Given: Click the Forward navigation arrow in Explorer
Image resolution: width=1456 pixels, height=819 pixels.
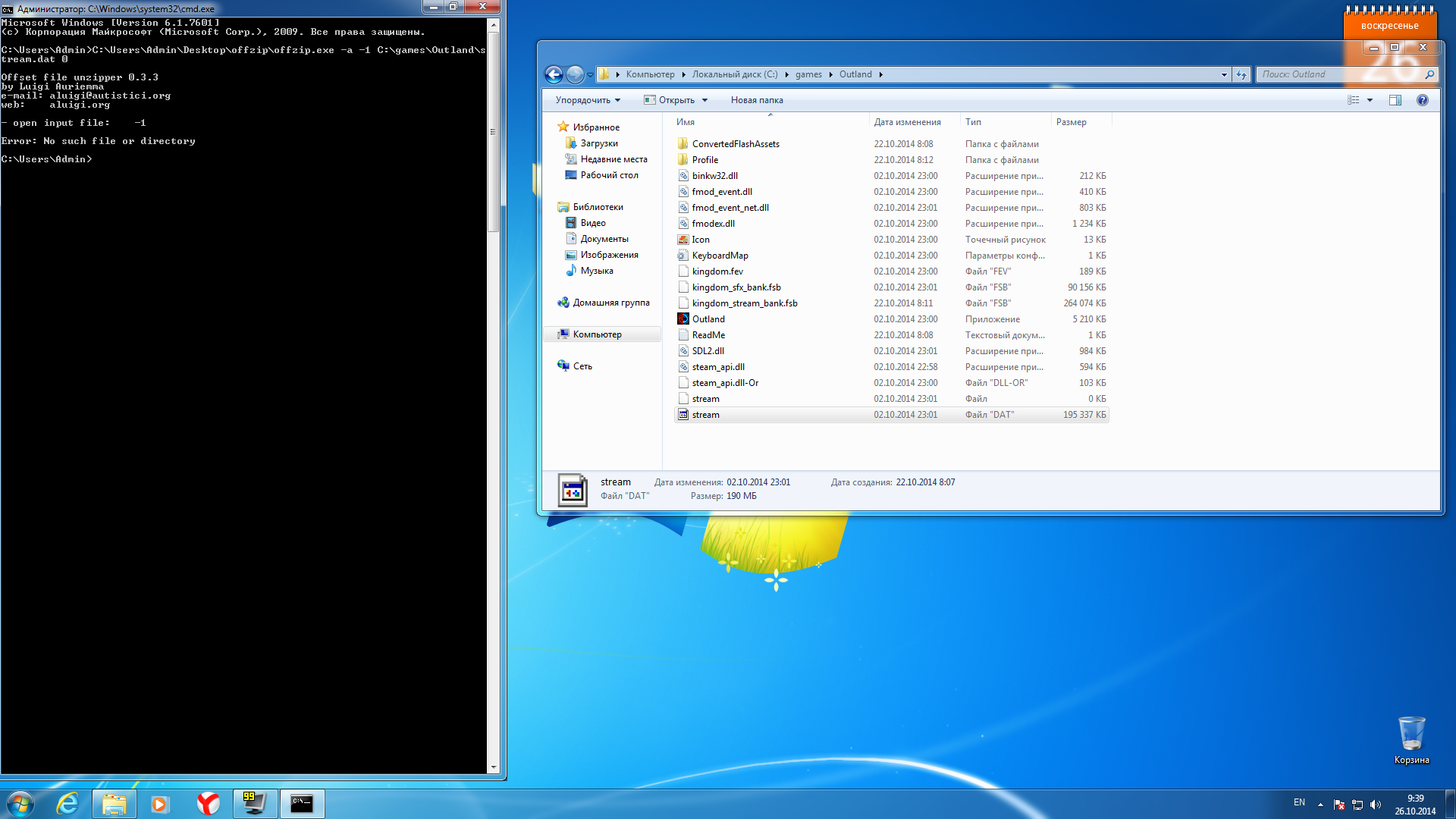Looking at the screenshot, I should [x=576, y=74].
